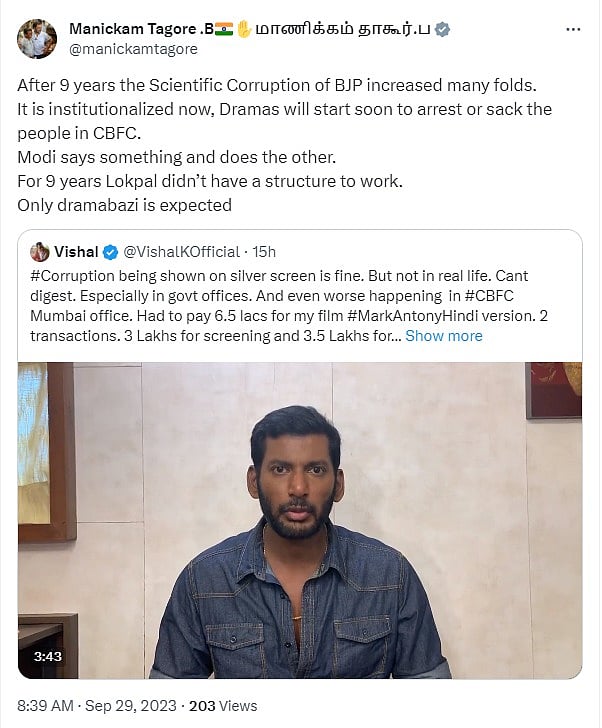
Task: Open the @manickamtagore handle link
Action: (x=133, y=49)
